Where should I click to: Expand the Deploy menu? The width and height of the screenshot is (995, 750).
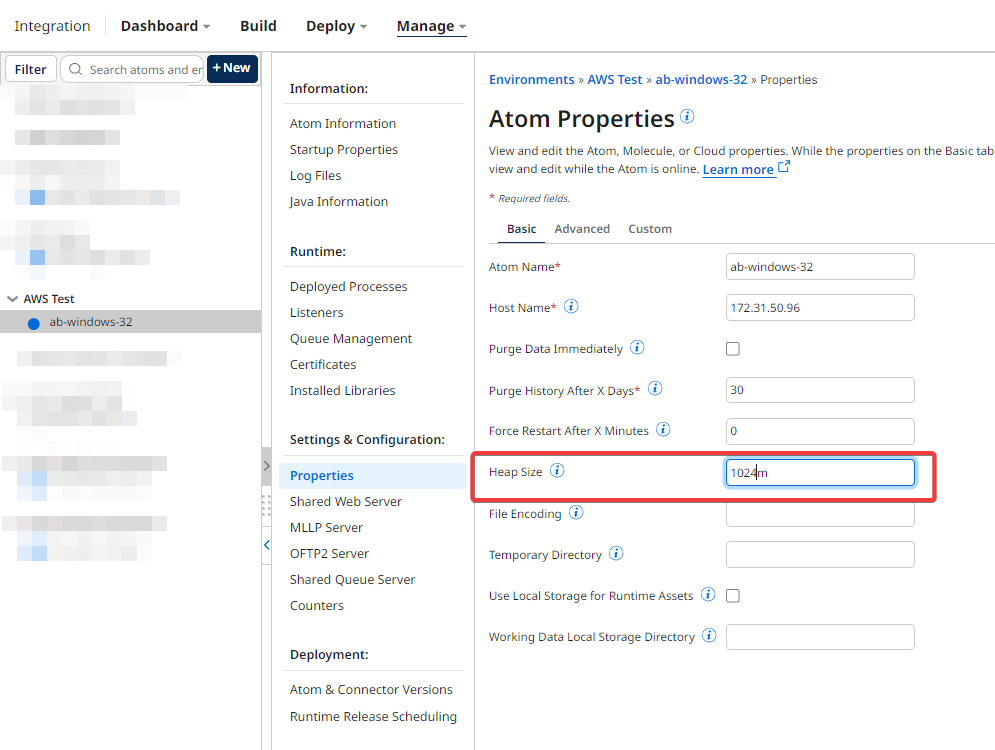pos(336,26)
